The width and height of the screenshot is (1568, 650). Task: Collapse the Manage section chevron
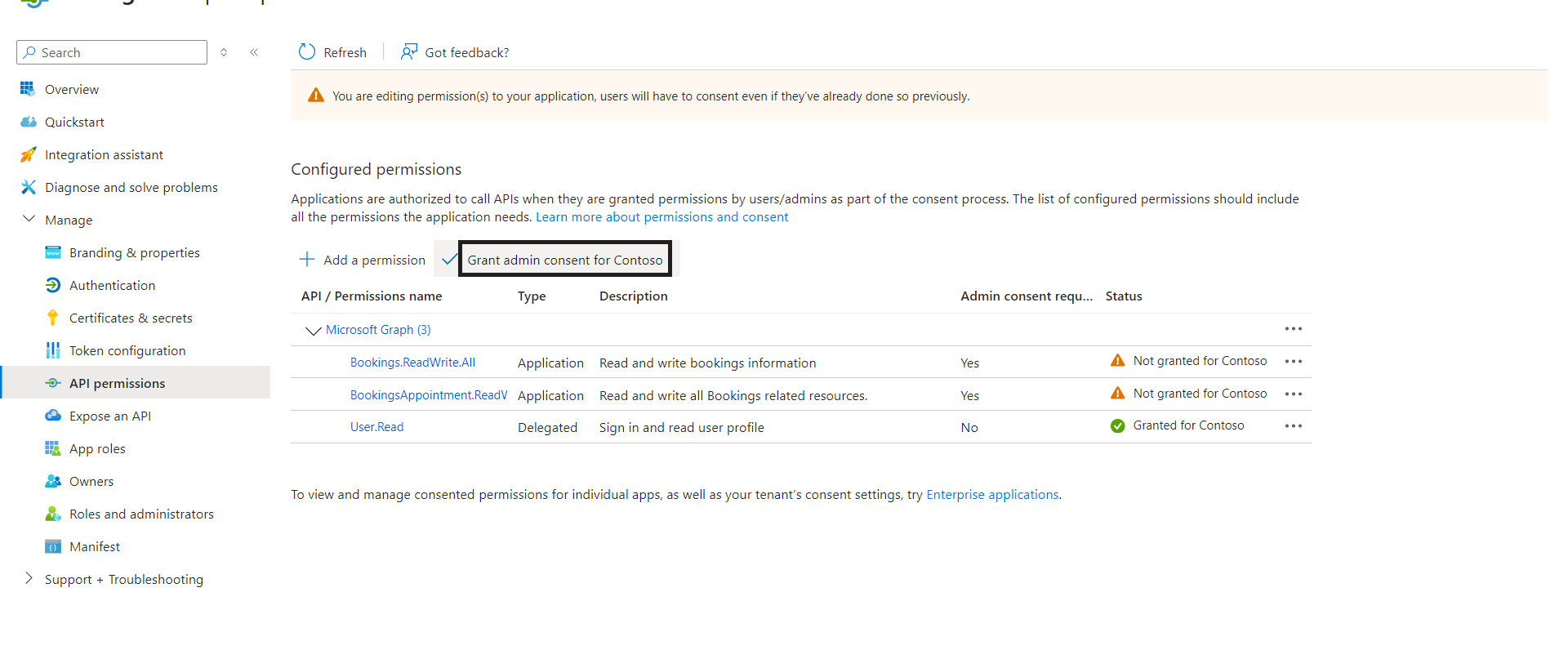click(x=29, y=219)
